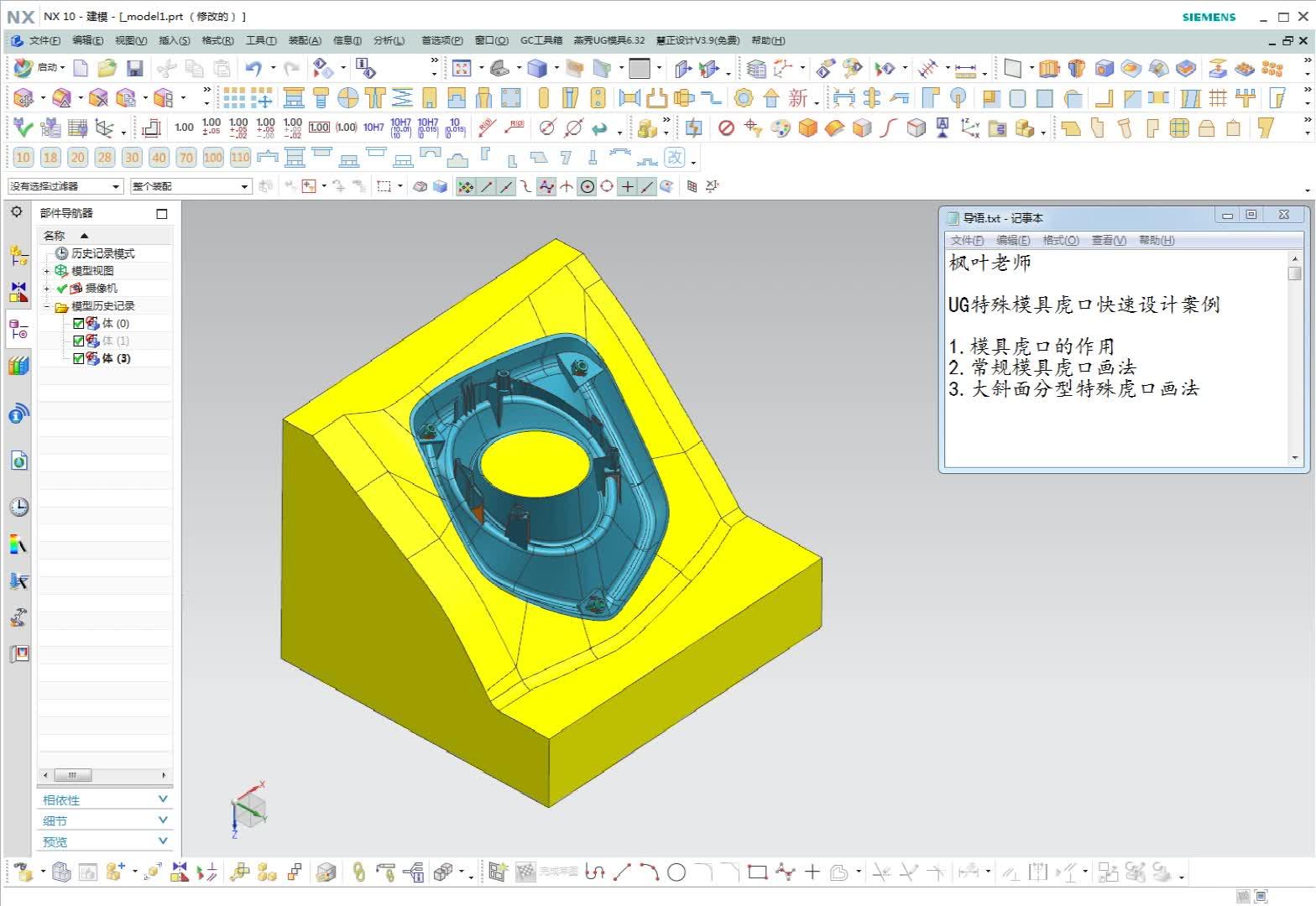Sort by the 名称 column header

105,235
